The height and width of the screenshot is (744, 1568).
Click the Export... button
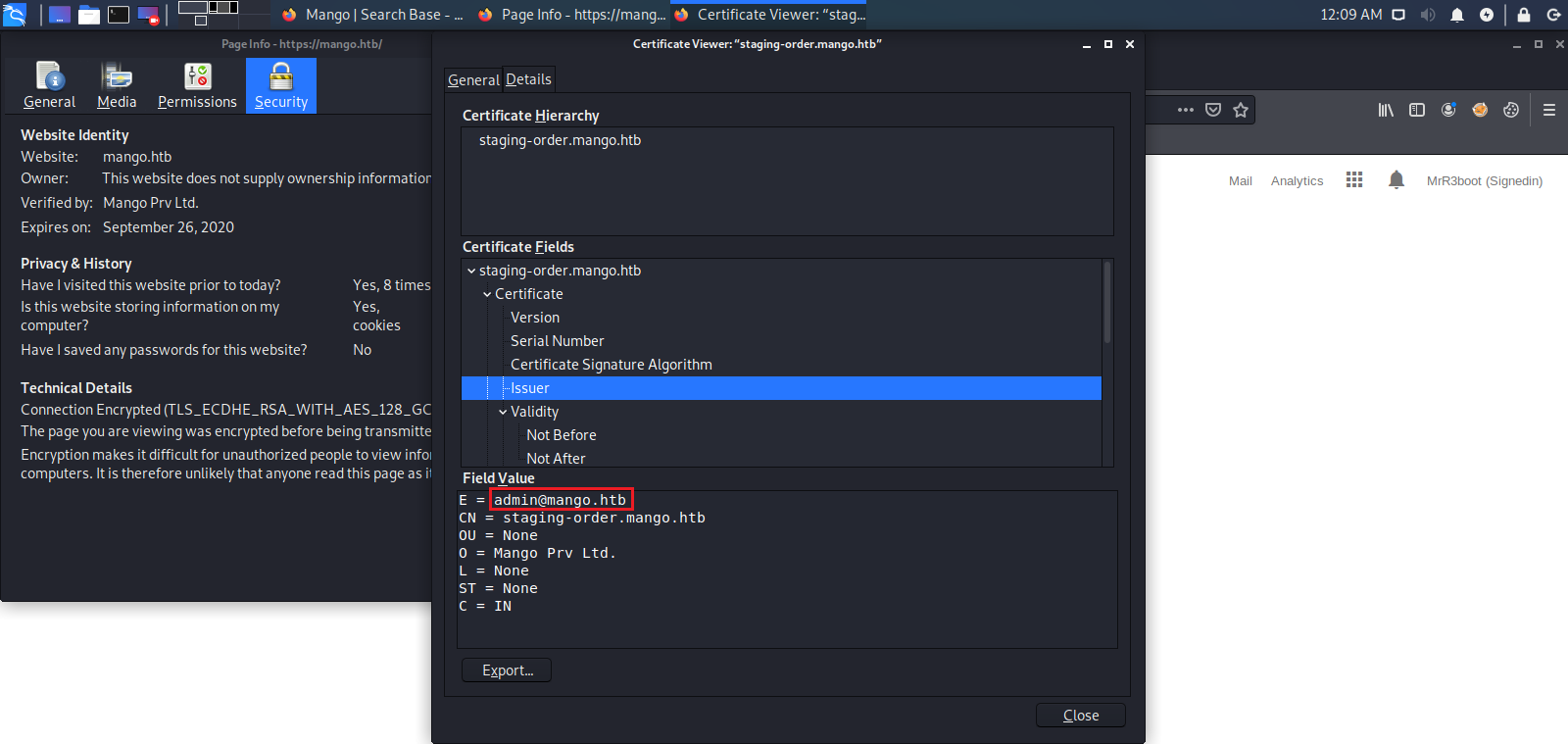507,670
